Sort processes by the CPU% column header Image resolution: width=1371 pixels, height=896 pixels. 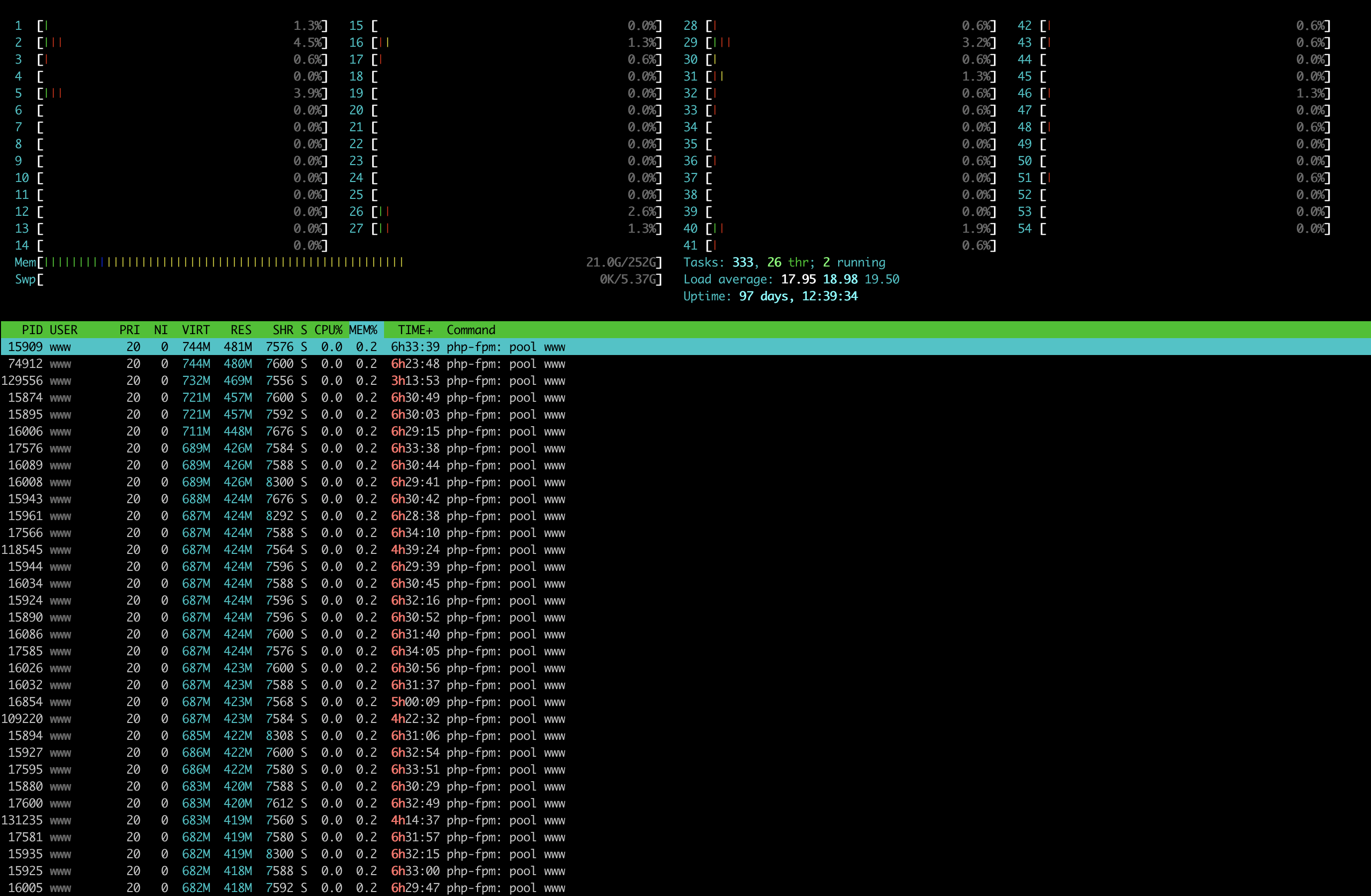click(328, 329)
